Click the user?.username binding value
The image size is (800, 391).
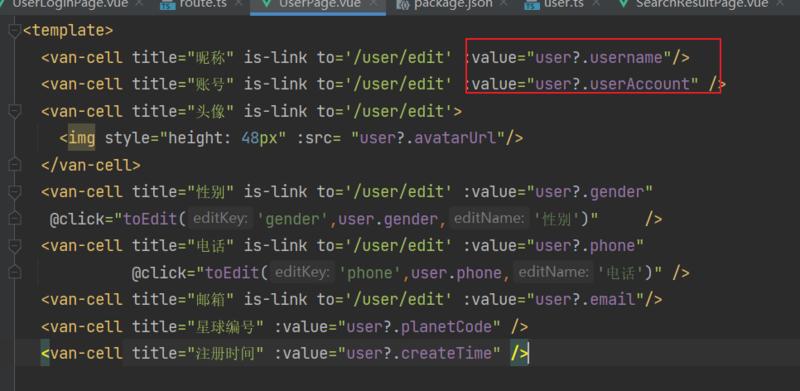(598, 57)
